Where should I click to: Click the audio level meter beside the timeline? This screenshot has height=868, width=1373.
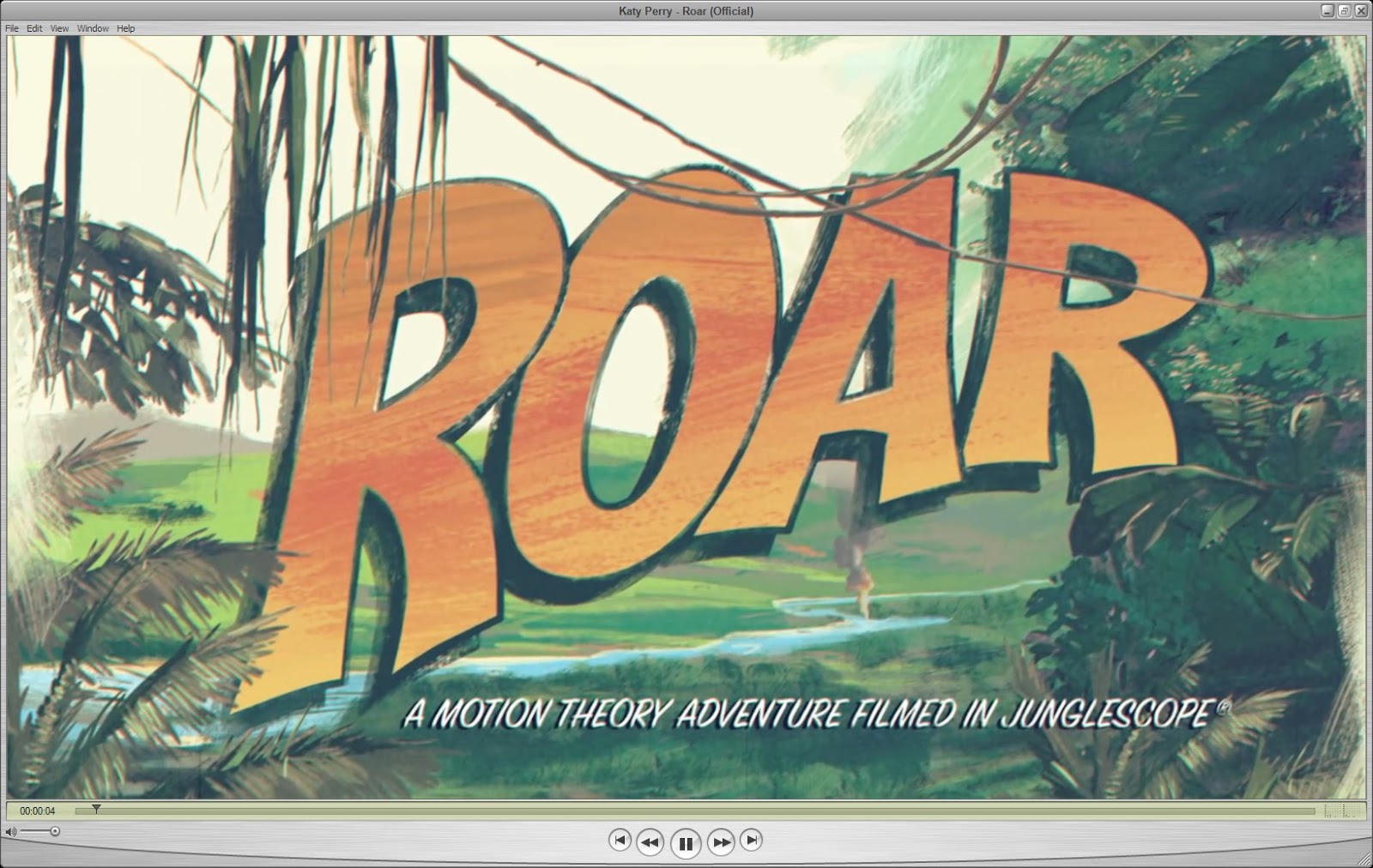(x=1344, y=811)
